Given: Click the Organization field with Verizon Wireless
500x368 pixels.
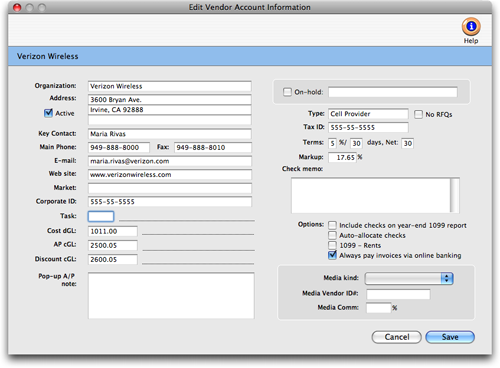Looking at the screenshot, I should (170, 86).
